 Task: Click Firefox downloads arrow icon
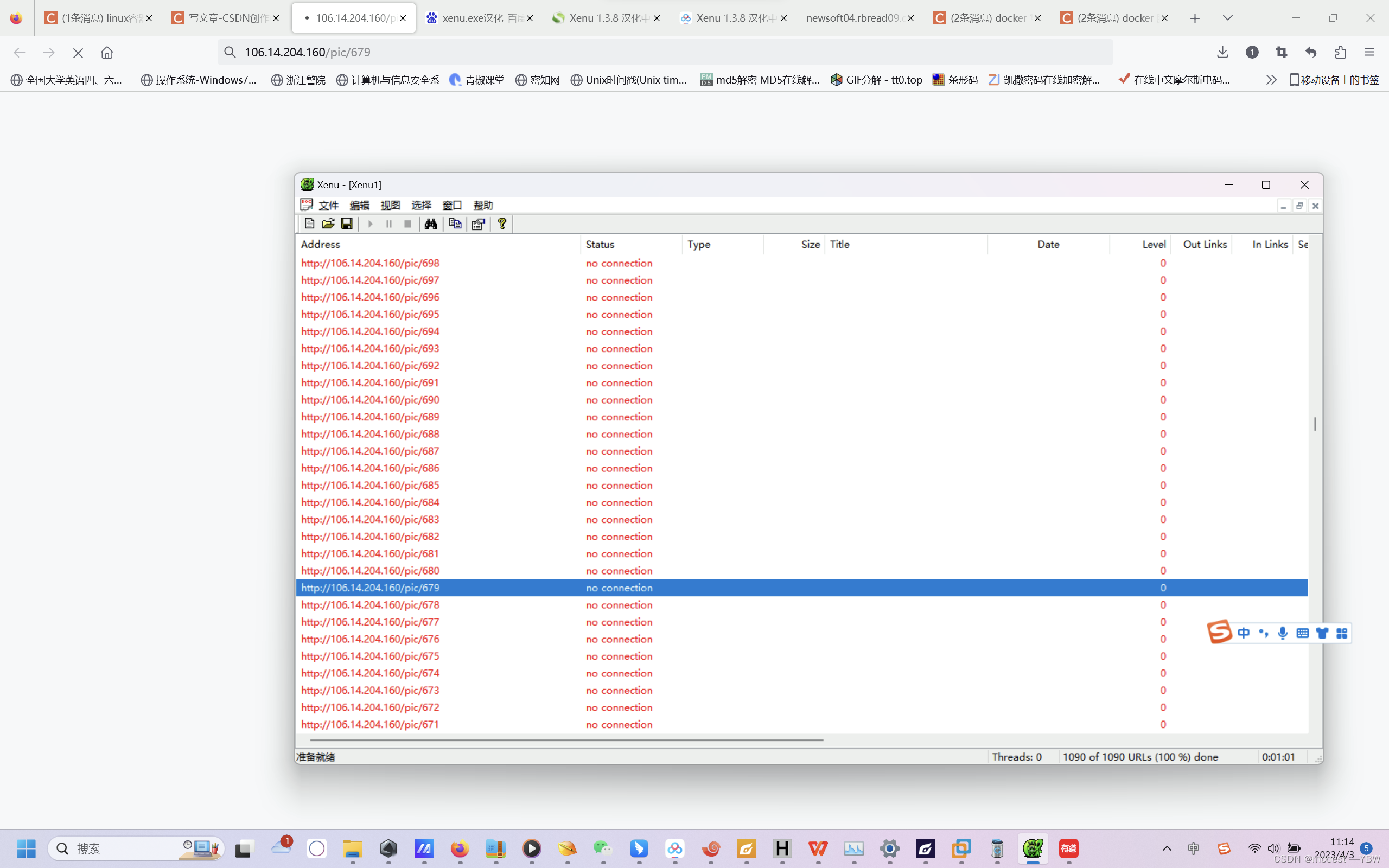coord(1222,52)
